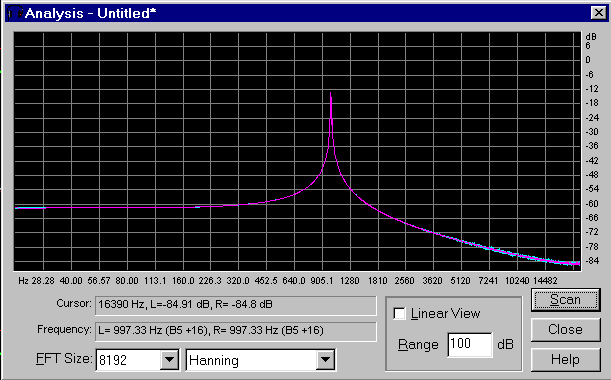Click the Hanning text in window combo box
611x380 pixels.
coord(214,361)
